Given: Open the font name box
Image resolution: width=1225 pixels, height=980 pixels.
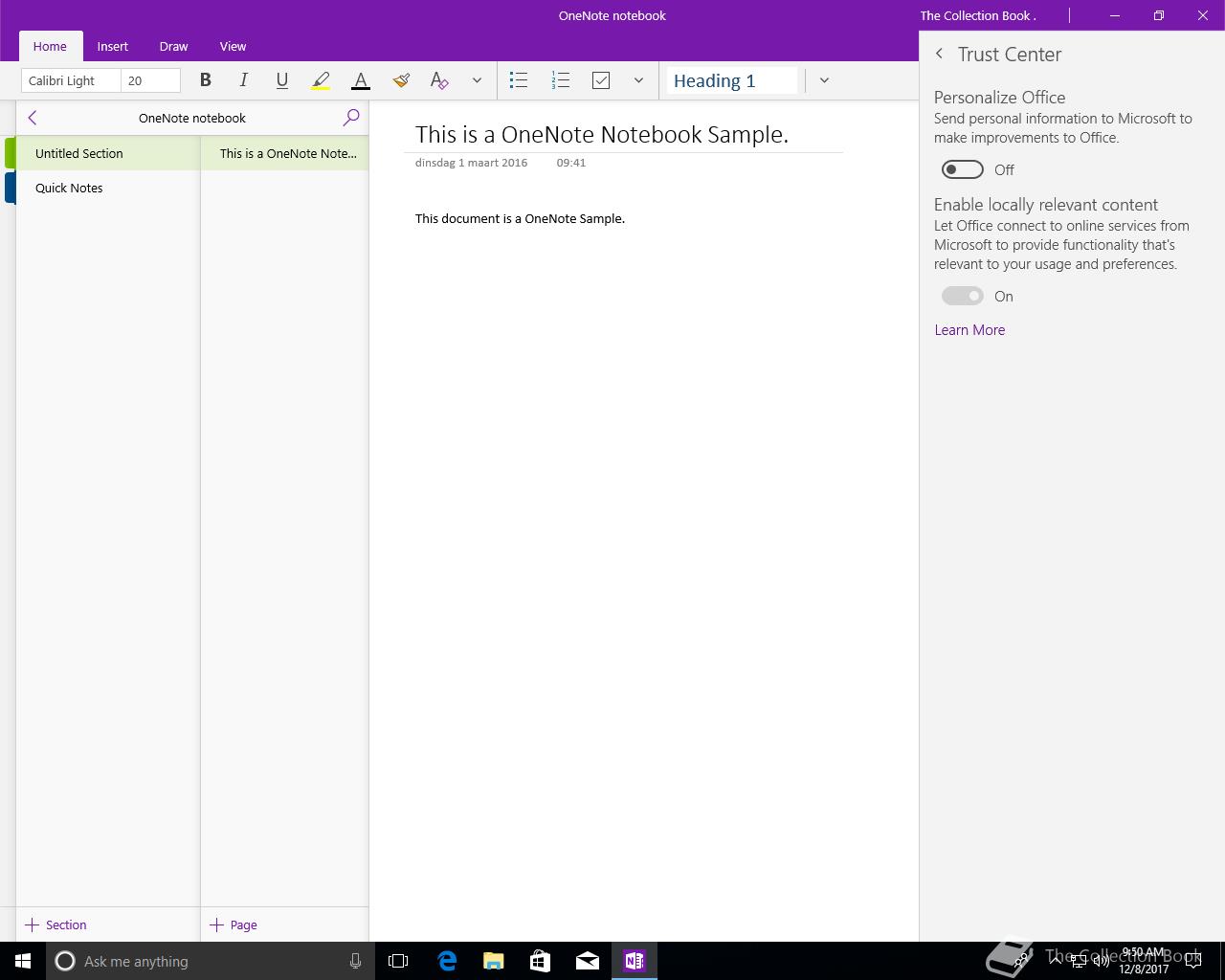Looking at the screenshot, I should [x=72, y=80].
